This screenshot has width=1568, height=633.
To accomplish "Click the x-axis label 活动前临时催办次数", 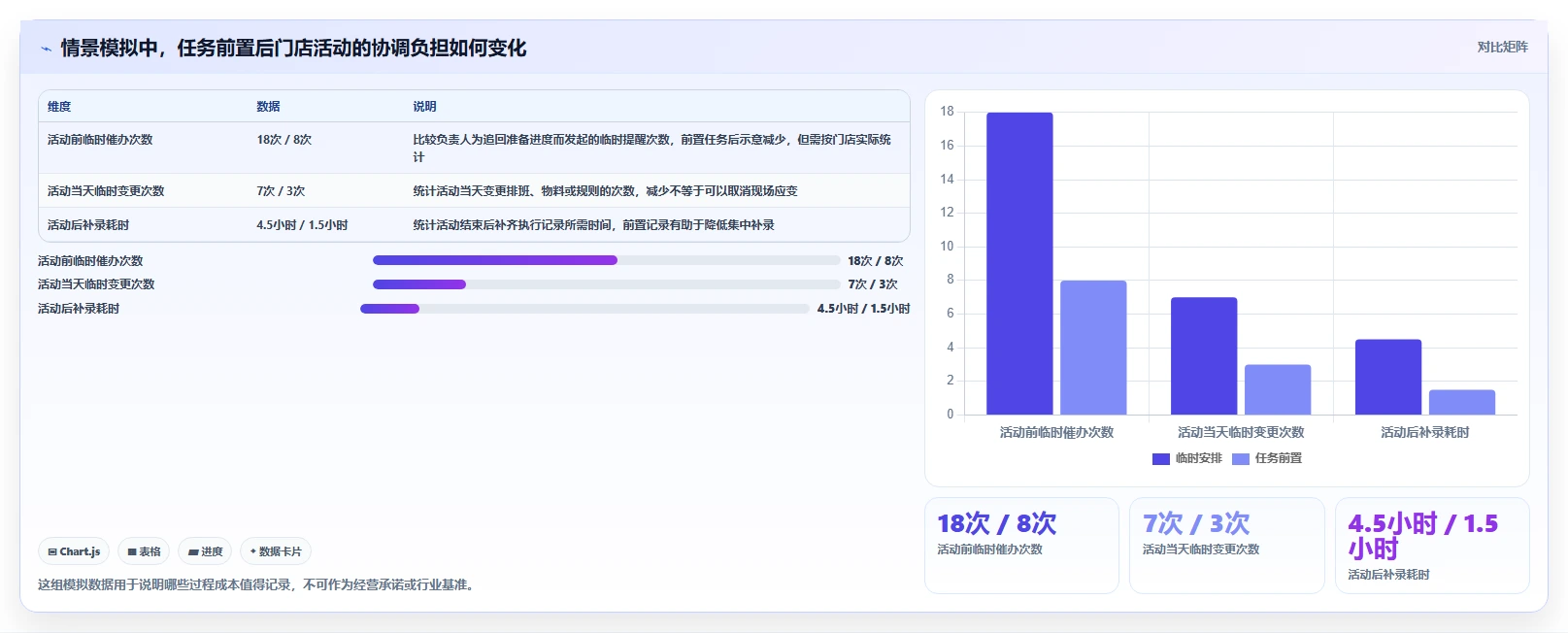I will [x=1056, y=433].
